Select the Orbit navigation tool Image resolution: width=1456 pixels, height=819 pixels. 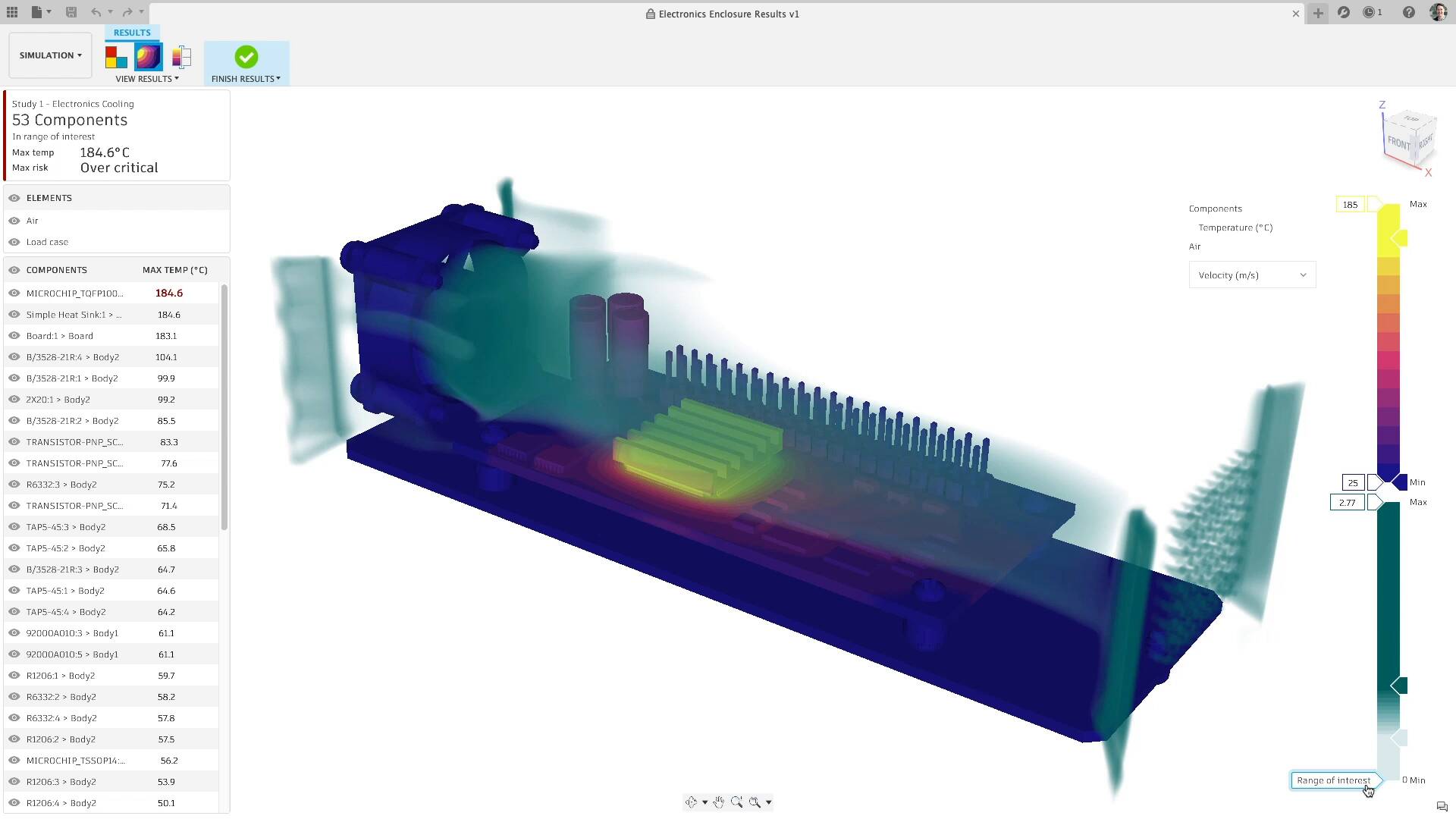[x=691, y=802]
